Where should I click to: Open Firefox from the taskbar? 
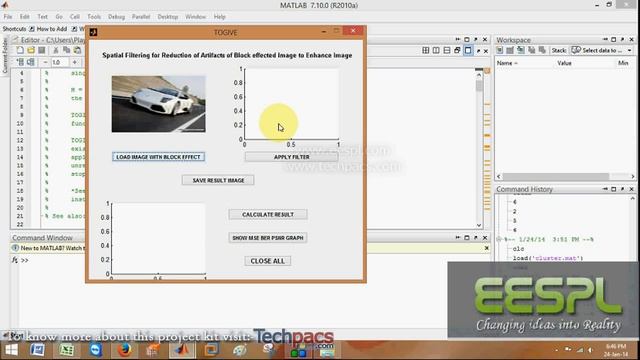[124, 350]
